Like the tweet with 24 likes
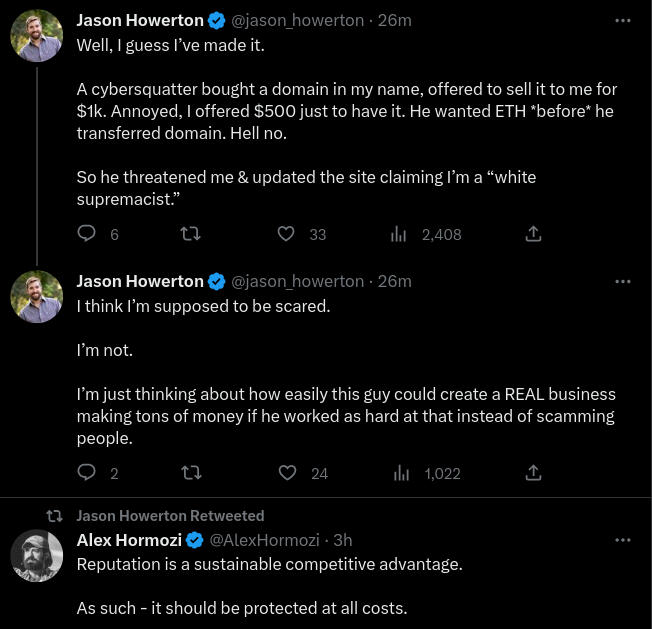The height and width of the screenshot is (629, 652). 287,473
